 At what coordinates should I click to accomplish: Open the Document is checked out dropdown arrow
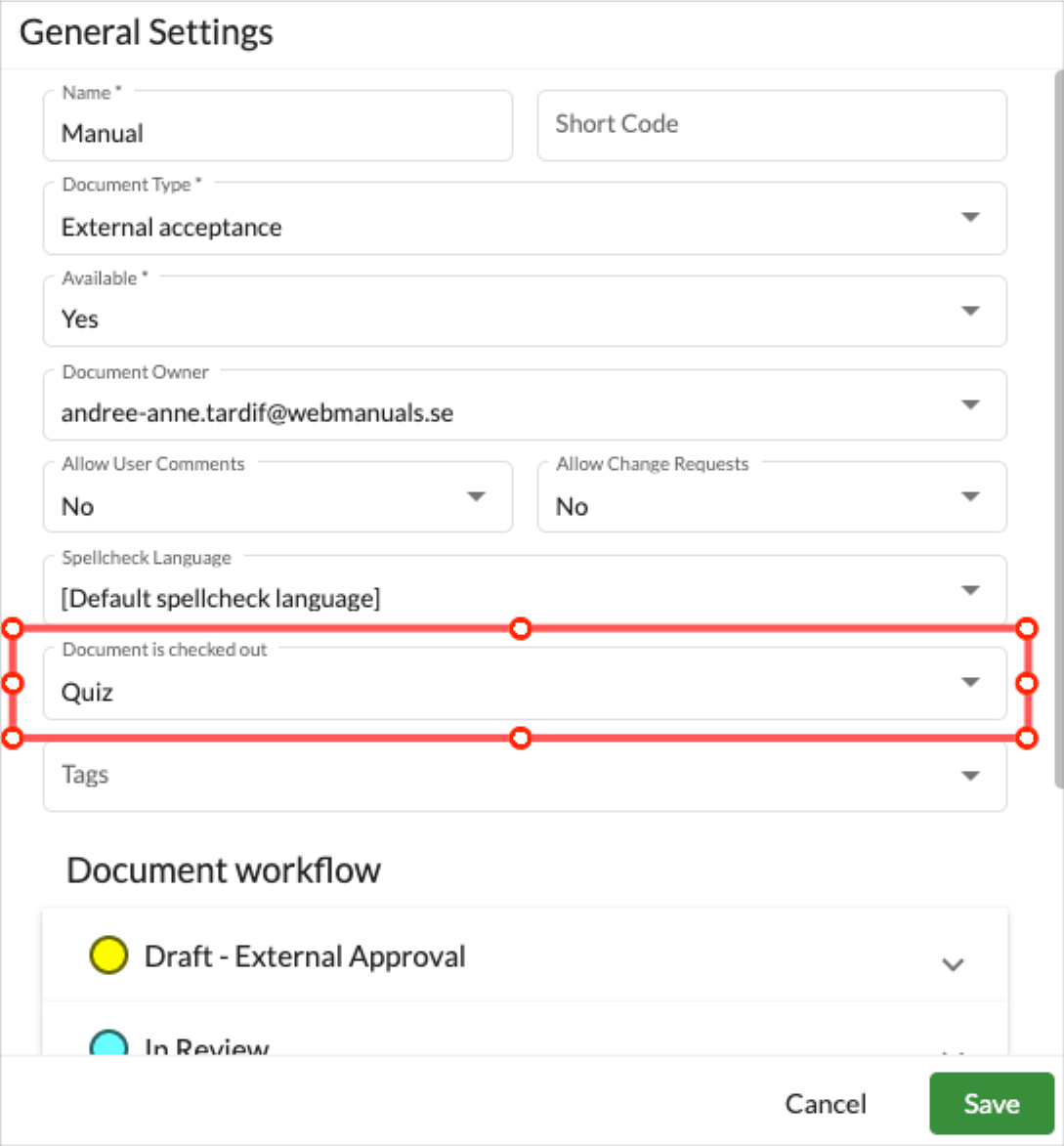click(x=970, y=683)
